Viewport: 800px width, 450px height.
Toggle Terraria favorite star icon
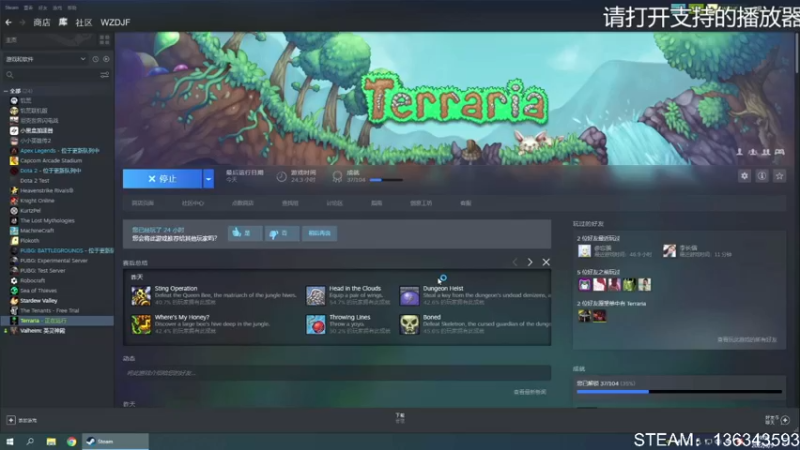(779, 176)
